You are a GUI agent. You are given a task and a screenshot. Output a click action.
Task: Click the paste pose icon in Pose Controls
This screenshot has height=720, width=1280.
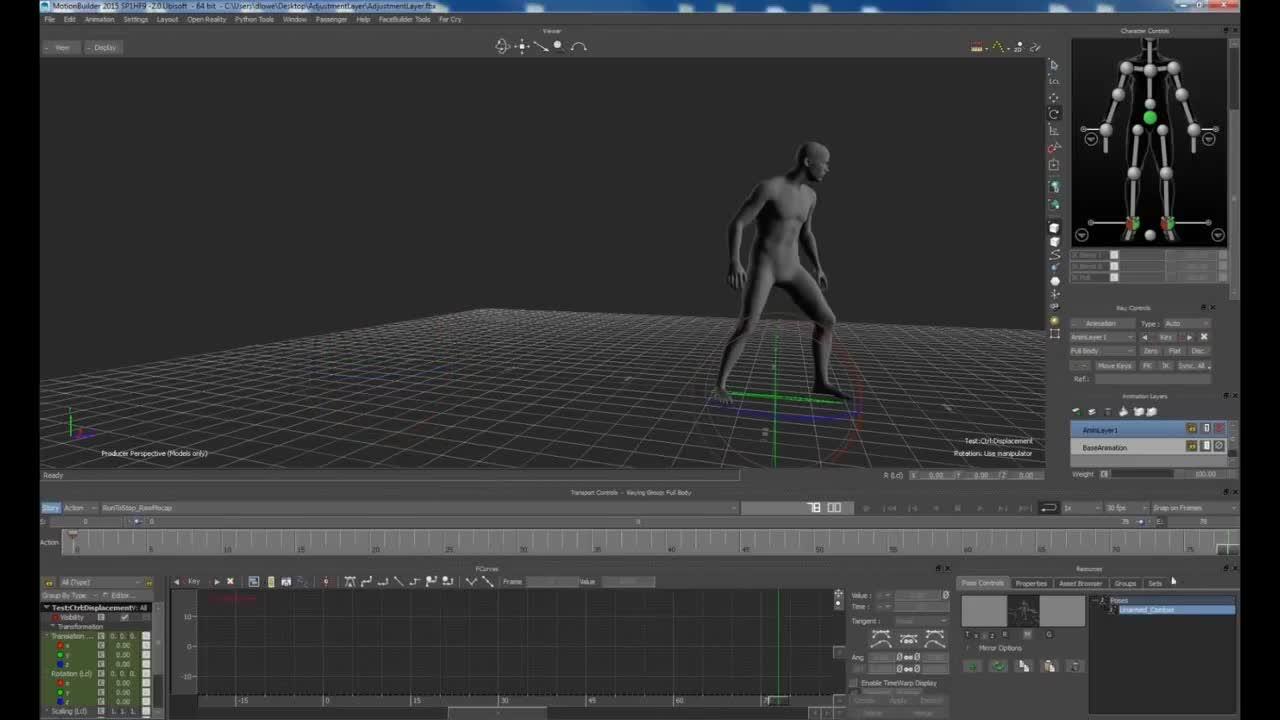[1048, 667]
